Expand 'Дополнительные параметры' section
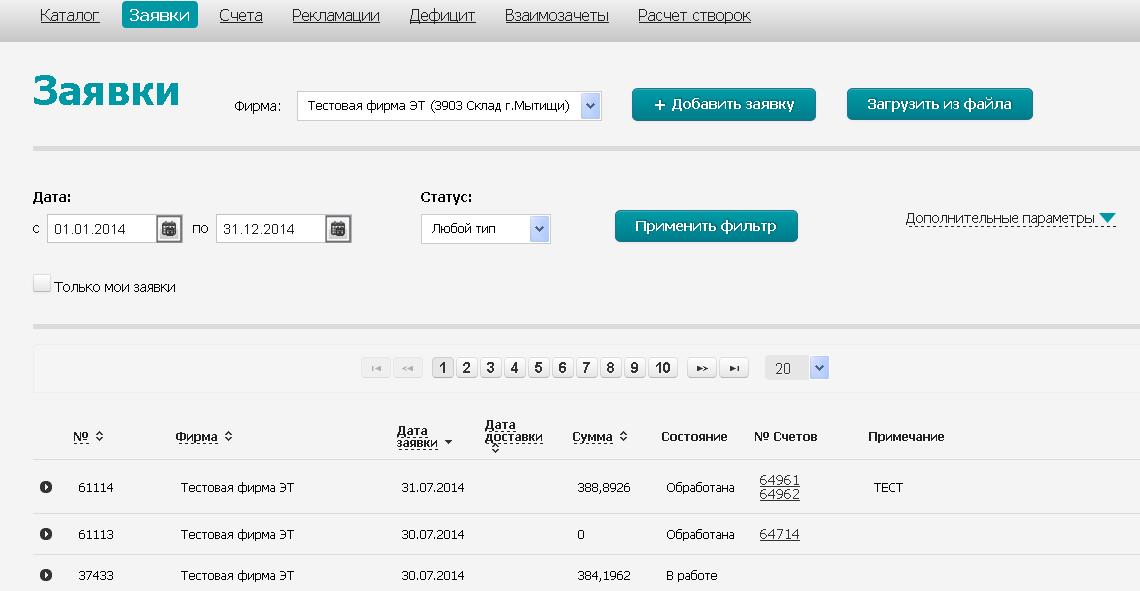The image size is (1140, 591). coord(1010,218)
